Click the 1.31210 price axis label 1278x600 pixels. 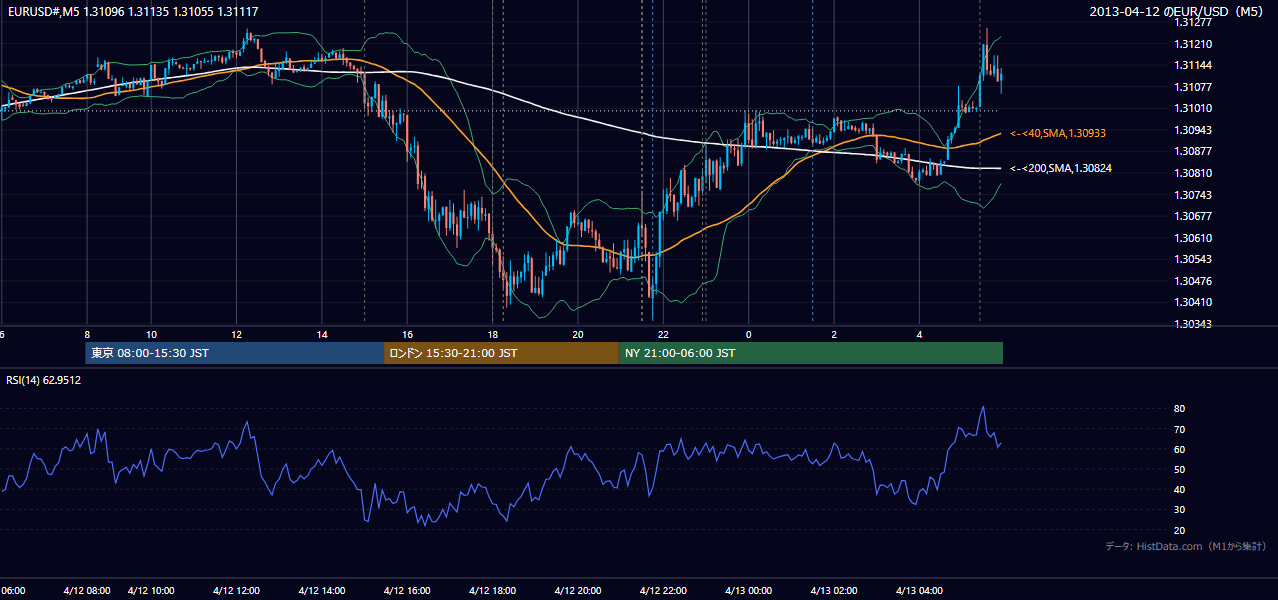pos(1194,44)
